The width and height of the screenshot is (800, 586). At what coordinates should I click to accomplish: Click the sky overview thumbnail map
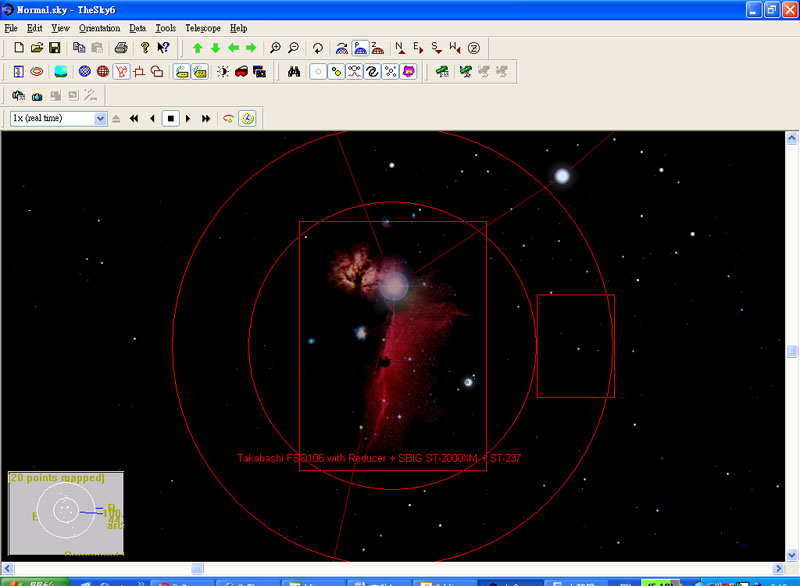point(66,513)
